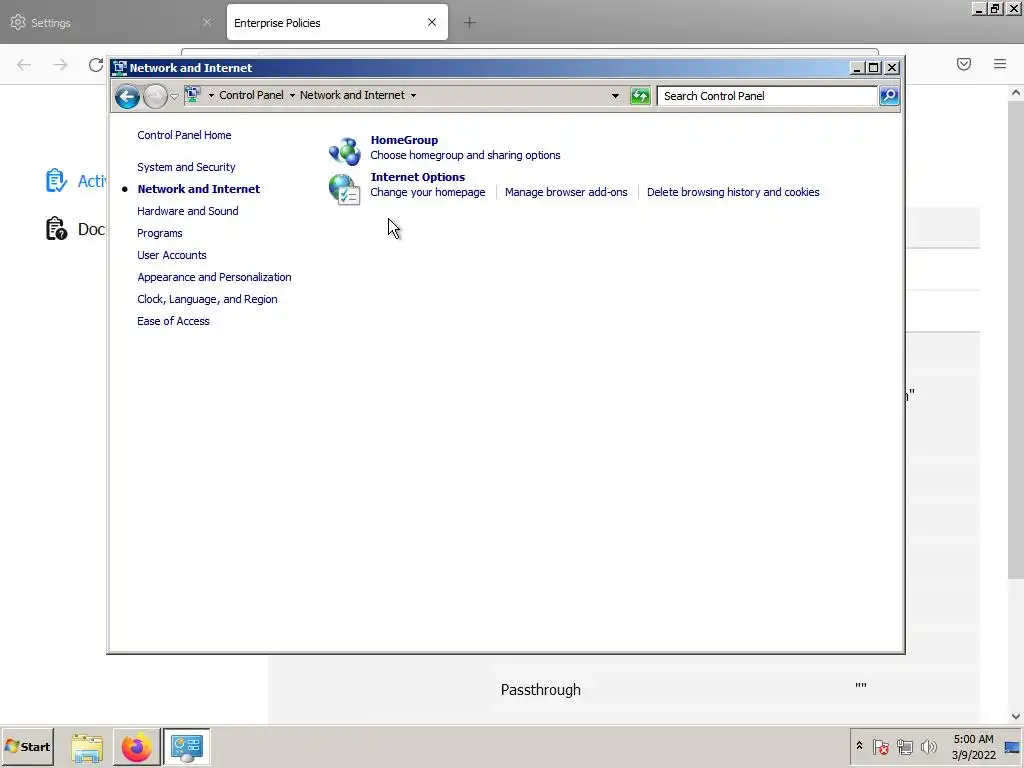1024x768 pixels.
Task: Open Hardware and Sound category
Action: [187, 211]
